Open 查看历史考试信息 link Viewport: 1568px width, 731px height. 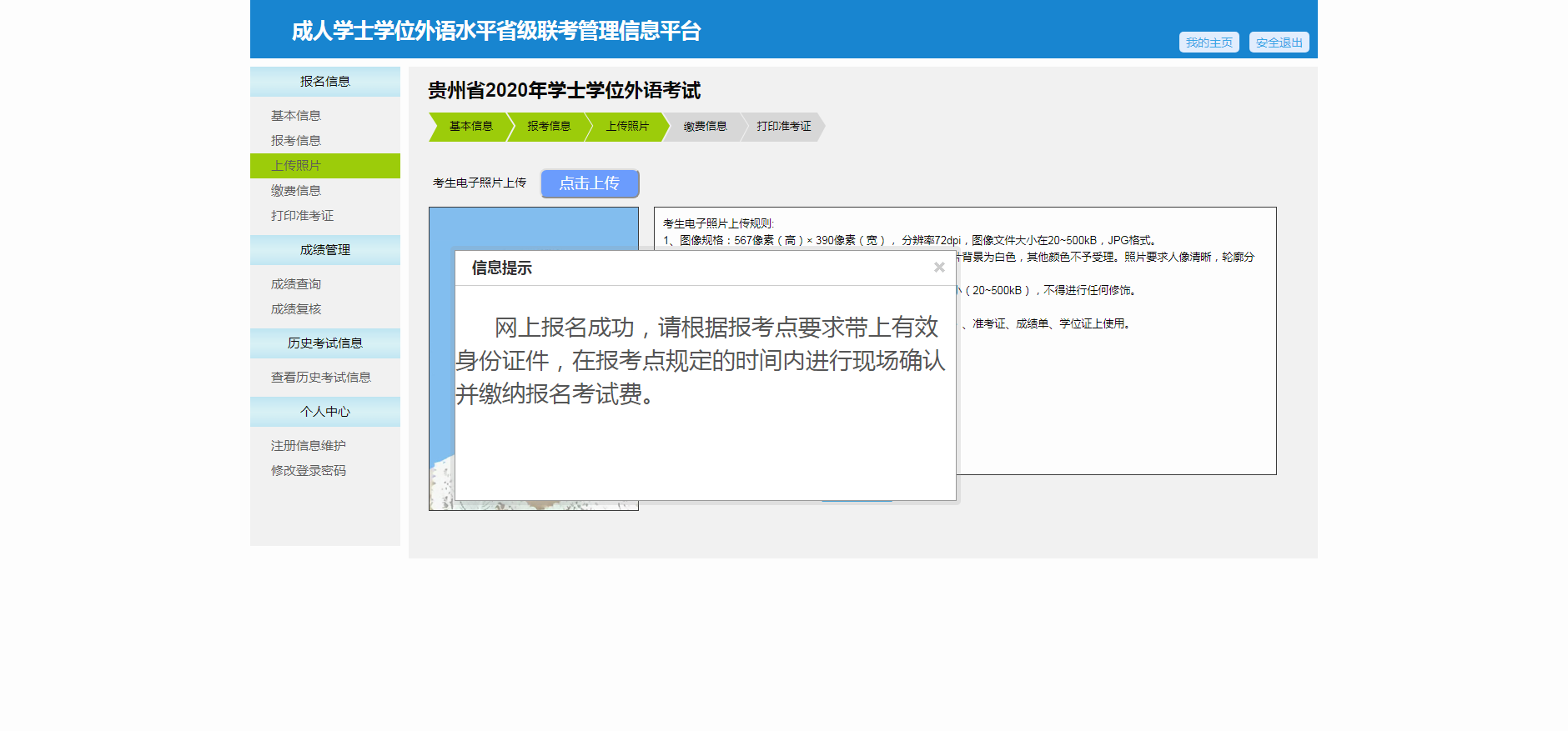point(321,378)
